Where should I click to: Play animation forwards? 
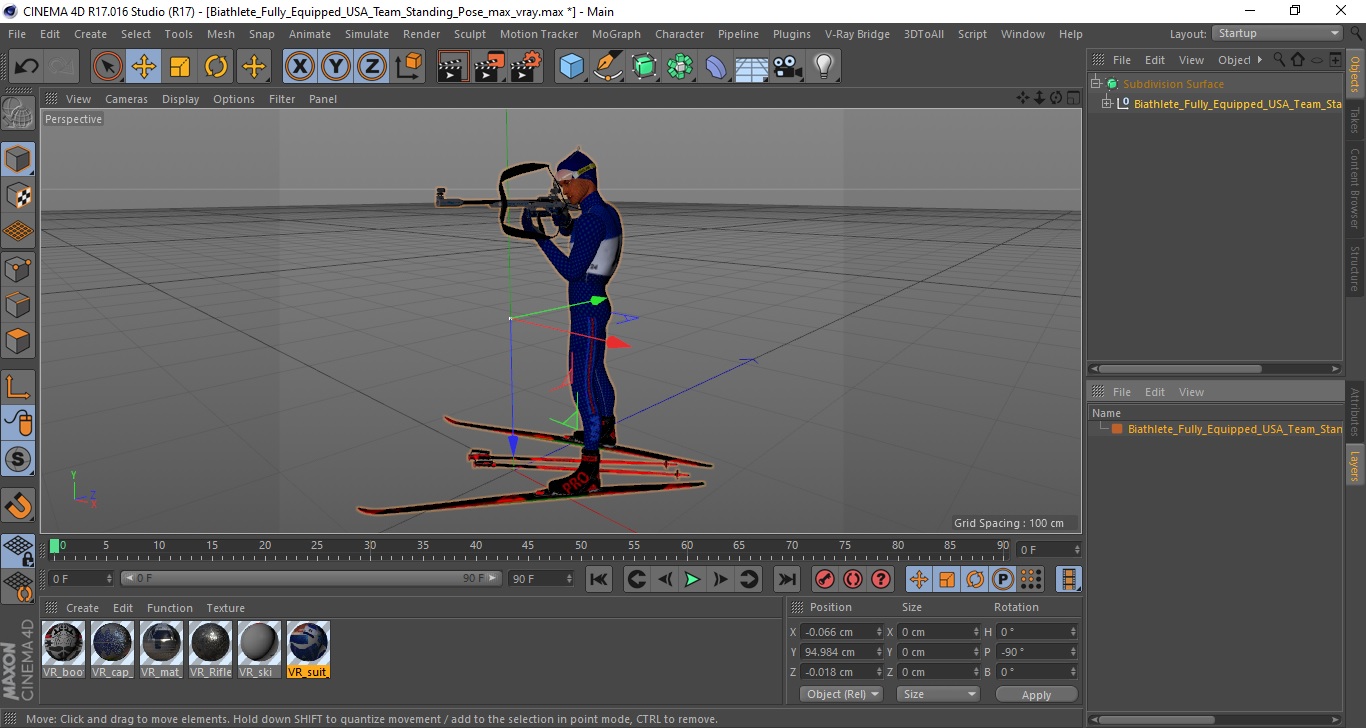[x=692, y=579]
